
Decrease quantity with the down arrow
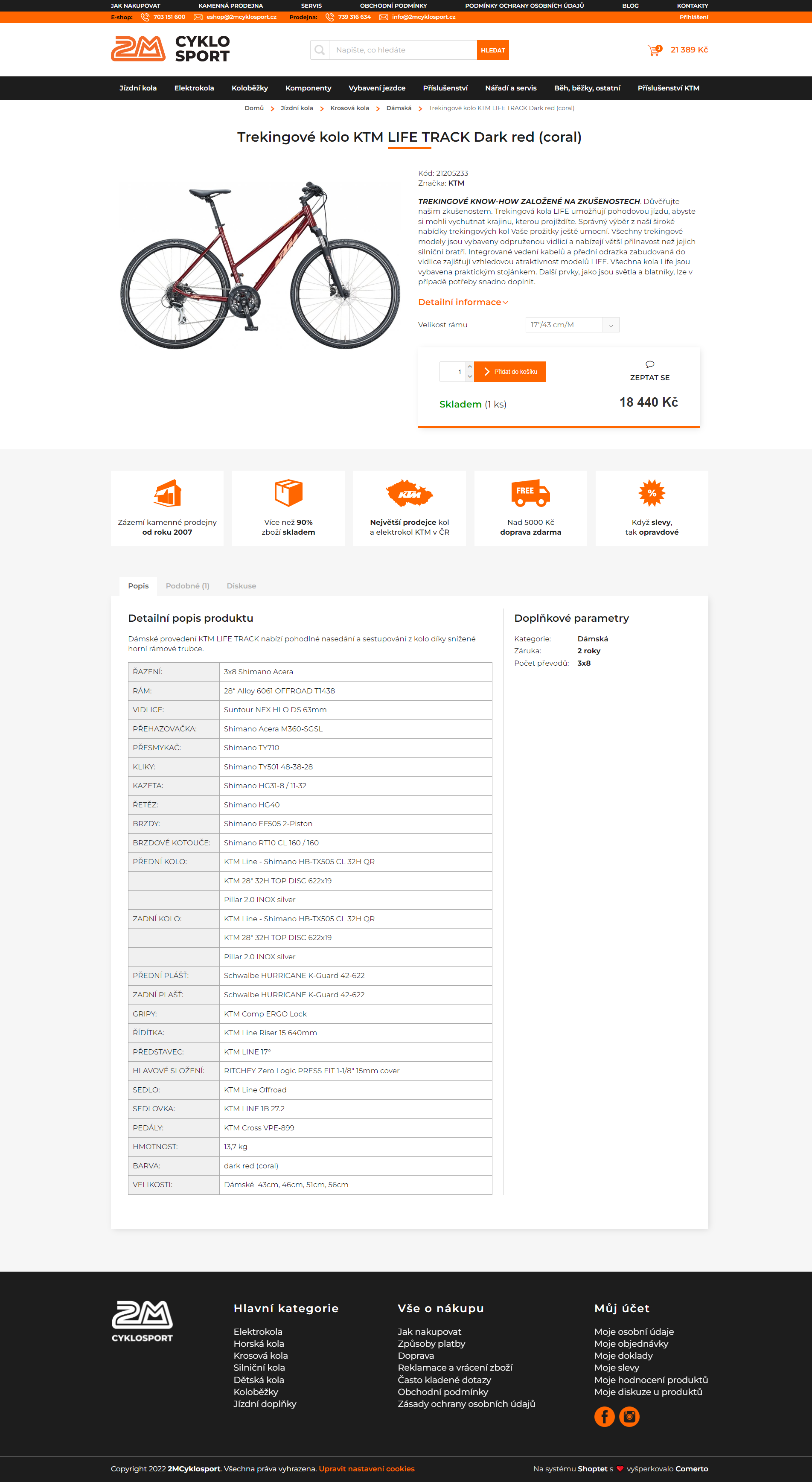click(x=470, y=377)
